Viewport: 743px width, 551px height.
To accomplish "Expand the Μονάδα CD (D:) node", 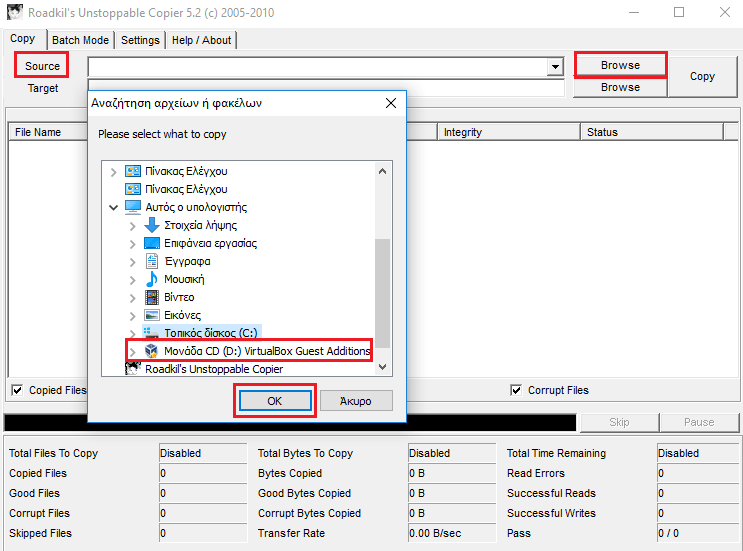I will pos(133,352).
